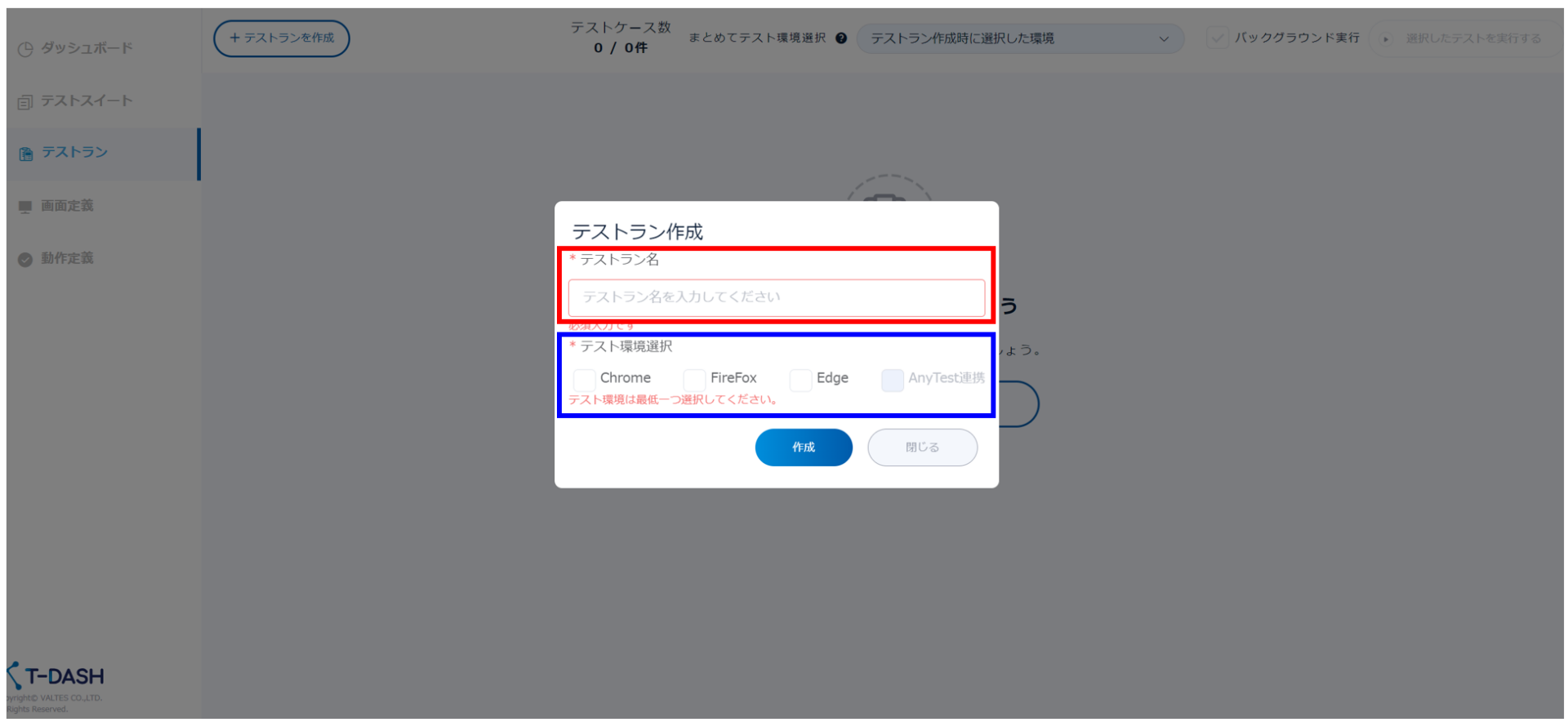Click the screen definition monitor icon

[25, 207]
